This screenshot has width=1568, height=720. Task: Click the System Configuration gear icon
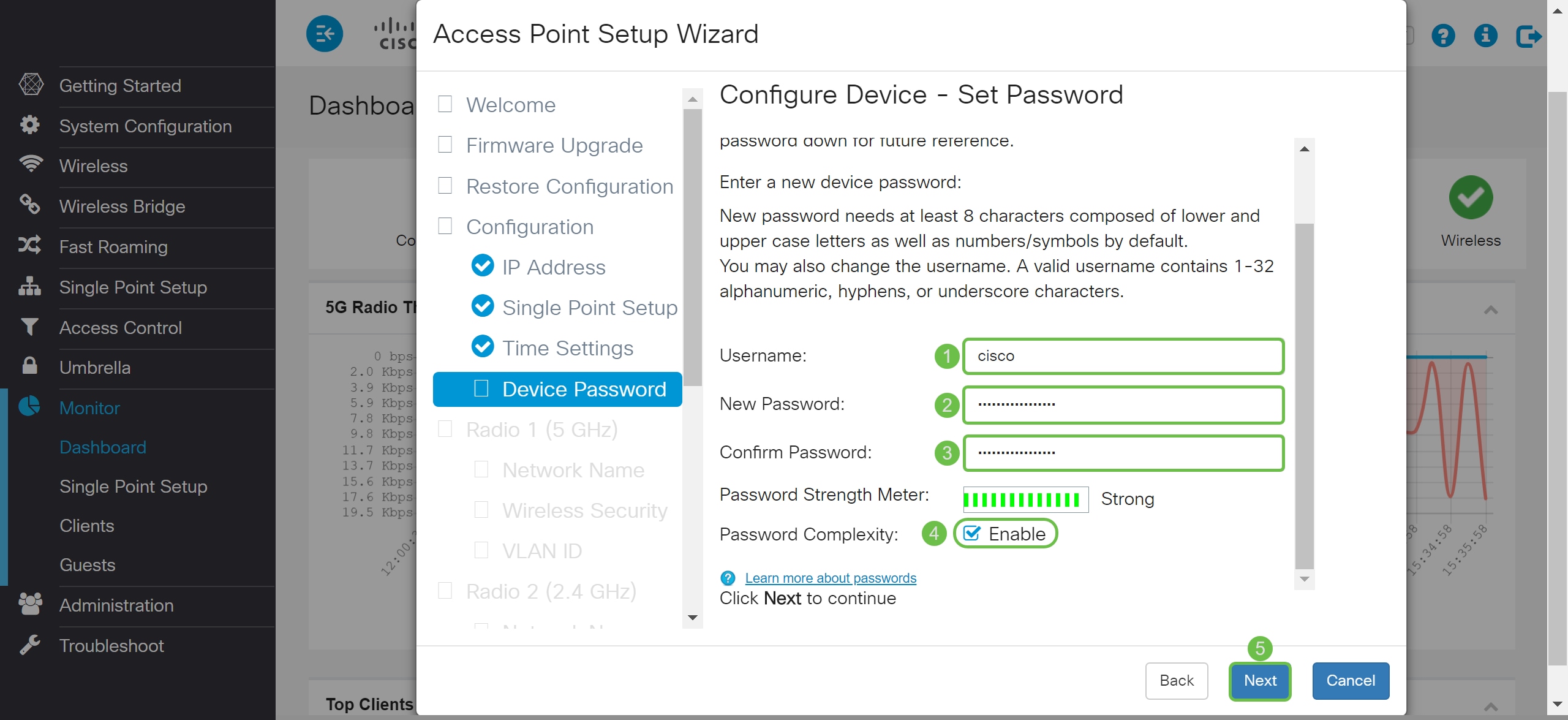point(30,125)
